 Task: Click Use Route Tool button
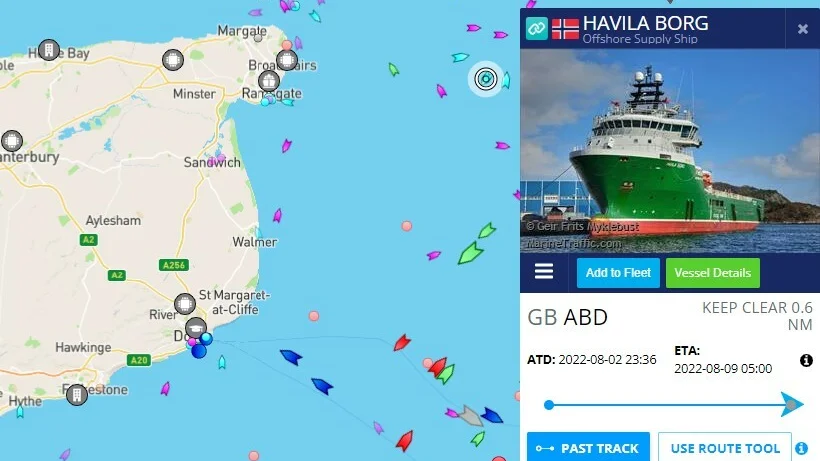725,448
